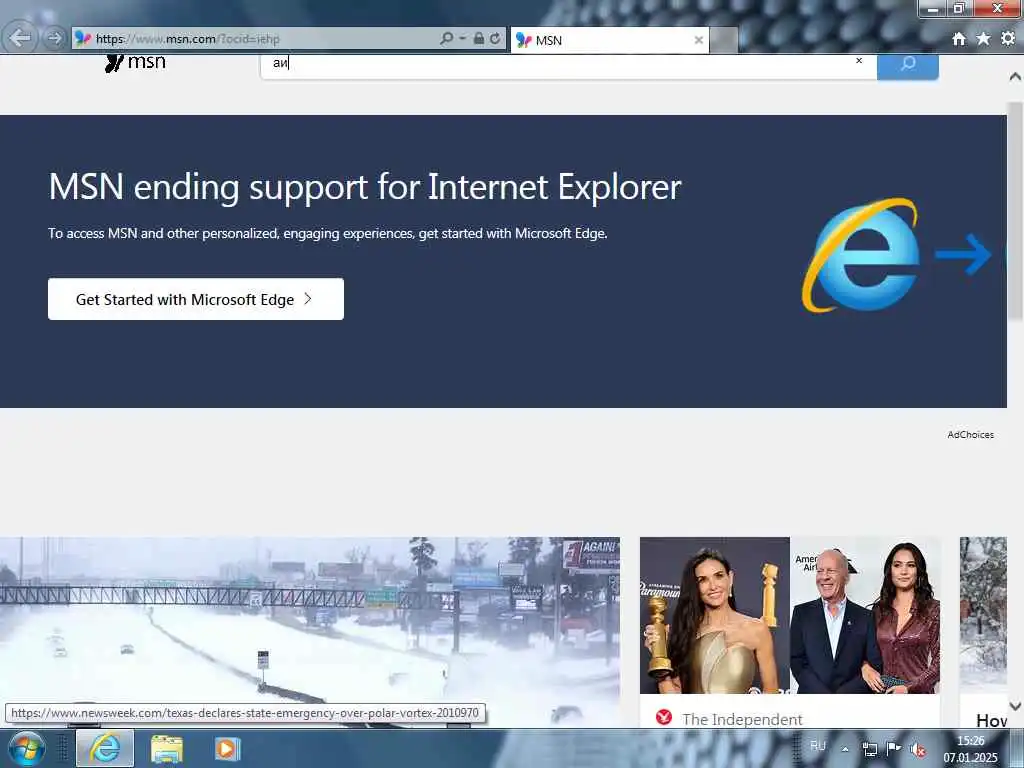Click The Independent source label
This screenshot has width=1024, height=768.
click(742, 719)
